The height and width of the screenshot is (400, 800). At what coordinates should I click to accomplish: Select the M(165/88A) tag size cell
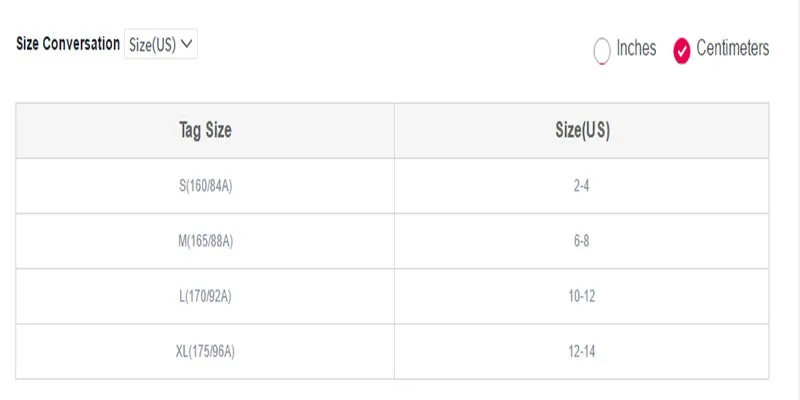(x=205, y=241)
